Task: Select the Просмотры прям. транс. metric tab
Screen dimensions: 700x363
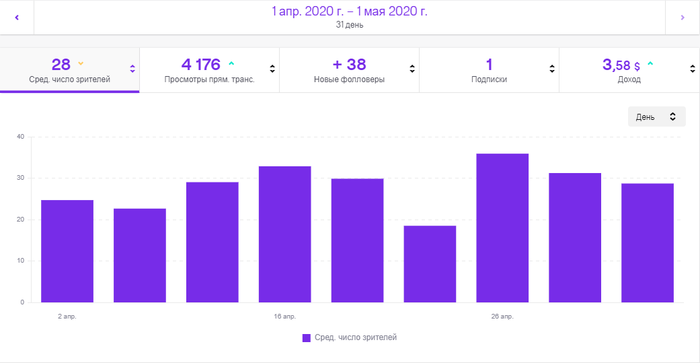Action: click(209, 70)
